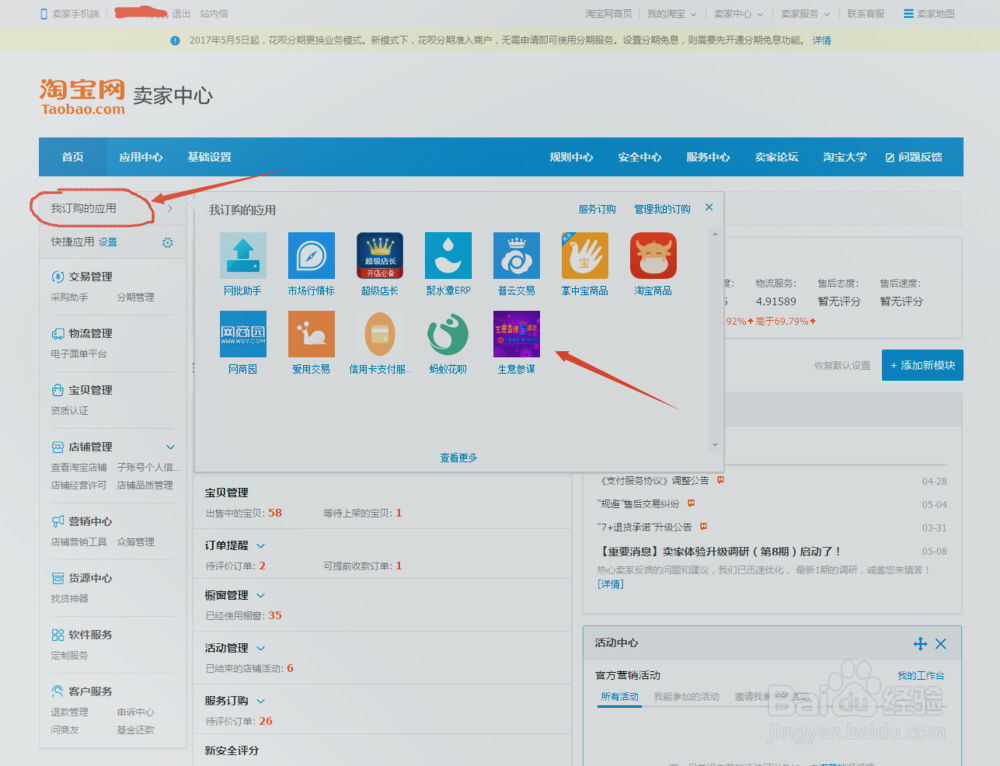The width and height of the screenshot is (1000, 766).
Task: Open the 《支付服务协议》调整公告 announcement
Action: pyautogui.click(x=654, y=480)
